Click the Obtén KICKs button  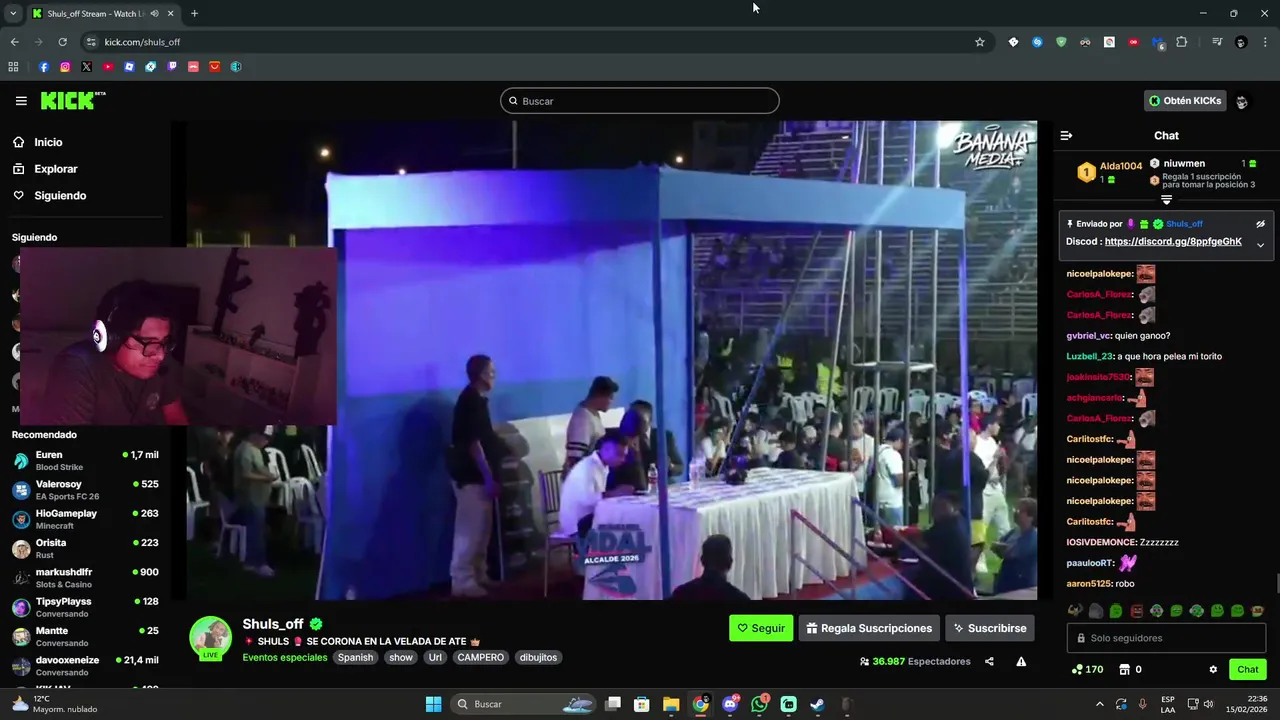point(1185,101)
